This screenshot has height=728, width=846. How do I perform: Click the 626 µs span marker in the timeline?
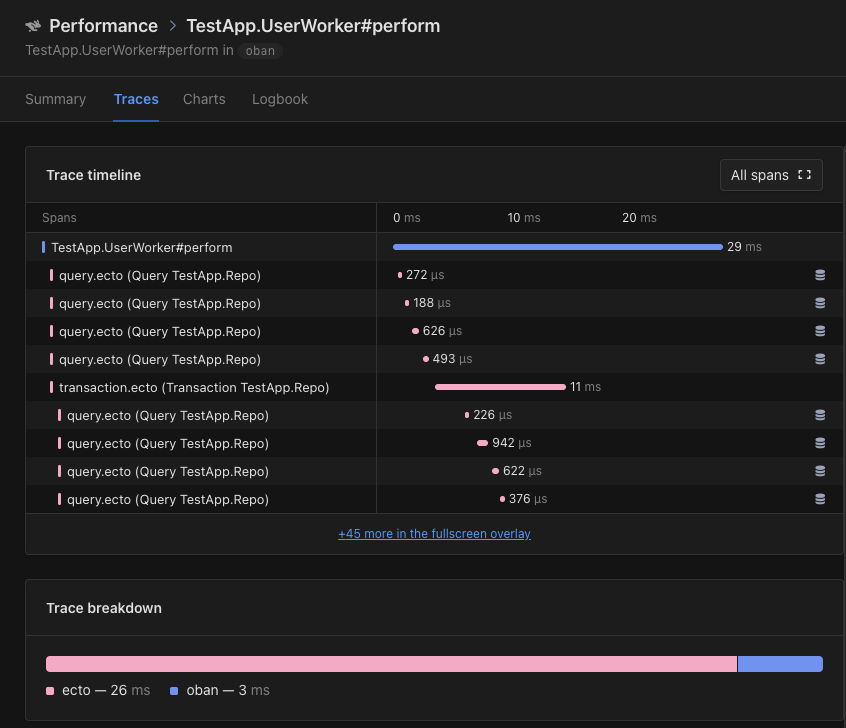point(415,331)
